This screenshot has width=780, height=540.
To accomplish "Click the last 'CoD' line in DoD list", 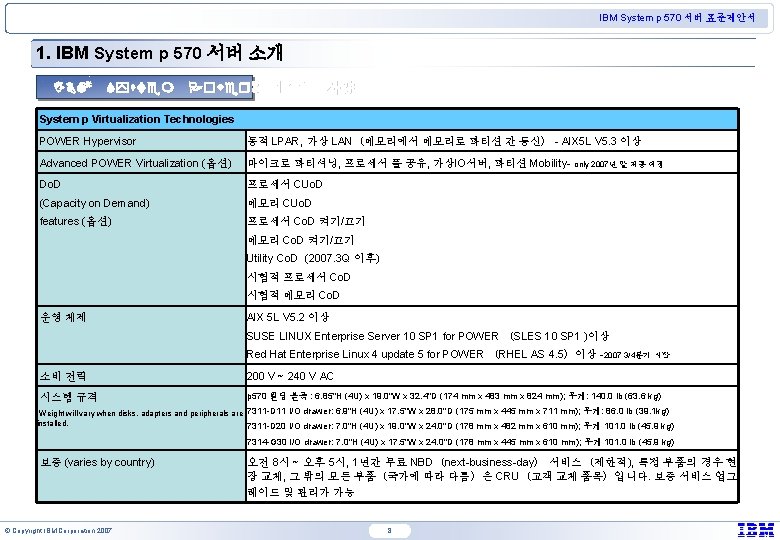I will (x=293, y=295).
